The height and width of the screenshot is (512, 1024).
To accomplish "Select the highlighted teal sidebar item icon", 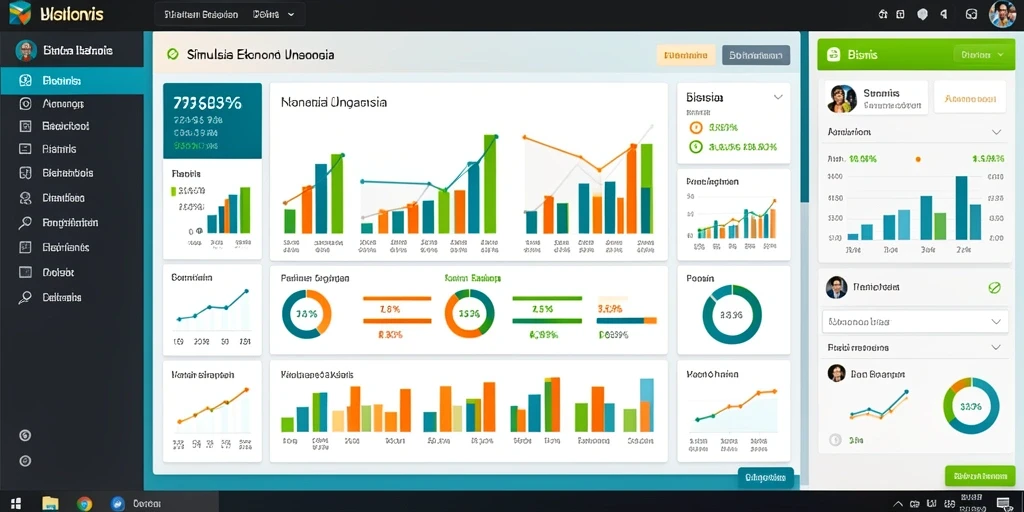I will tap(25, 81).
